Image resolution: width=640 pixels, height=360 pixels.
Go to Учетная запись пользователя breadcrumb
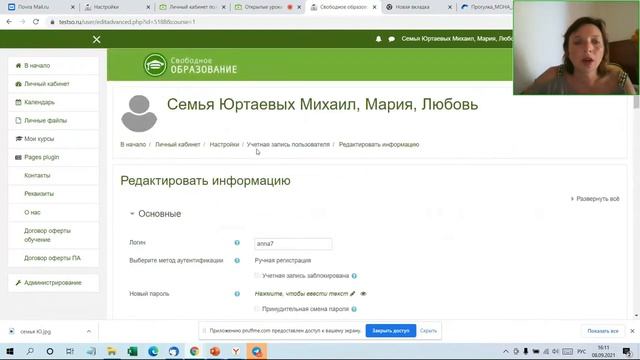[x=288, y=144]
